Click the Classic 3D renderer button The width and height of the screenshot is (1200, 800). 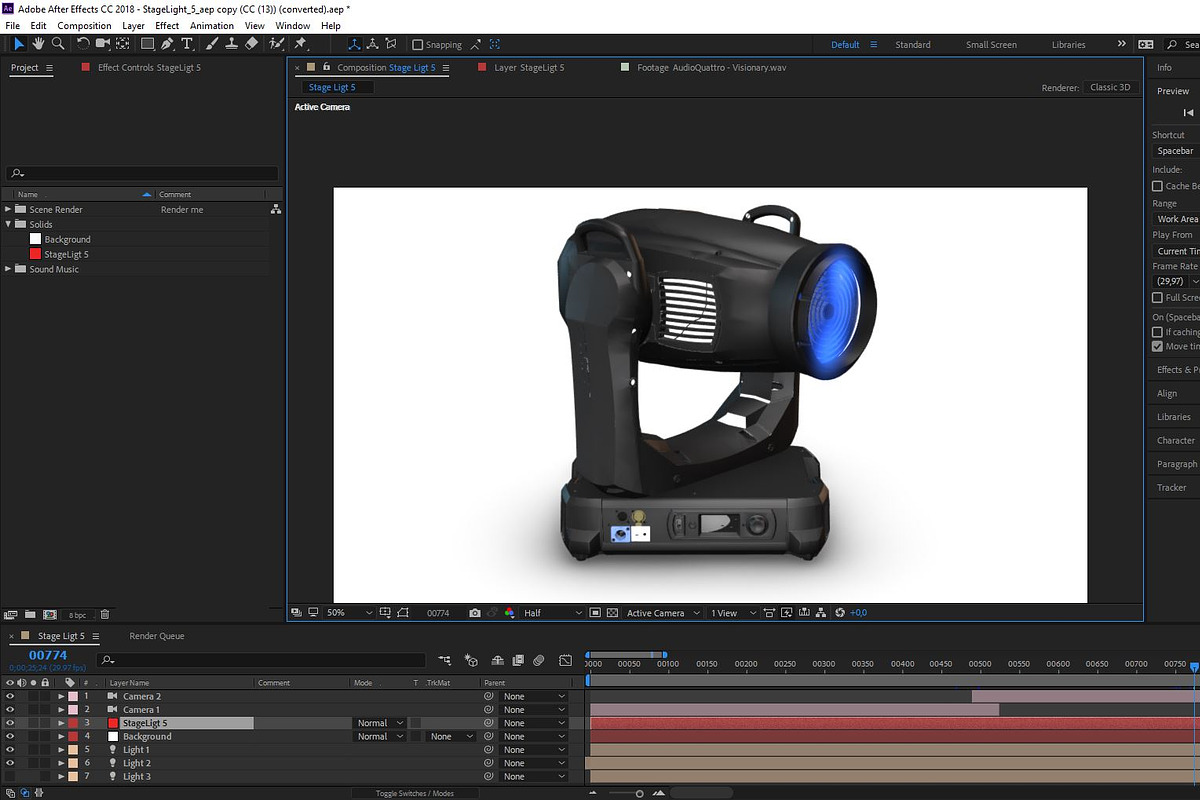[1111, 88]
